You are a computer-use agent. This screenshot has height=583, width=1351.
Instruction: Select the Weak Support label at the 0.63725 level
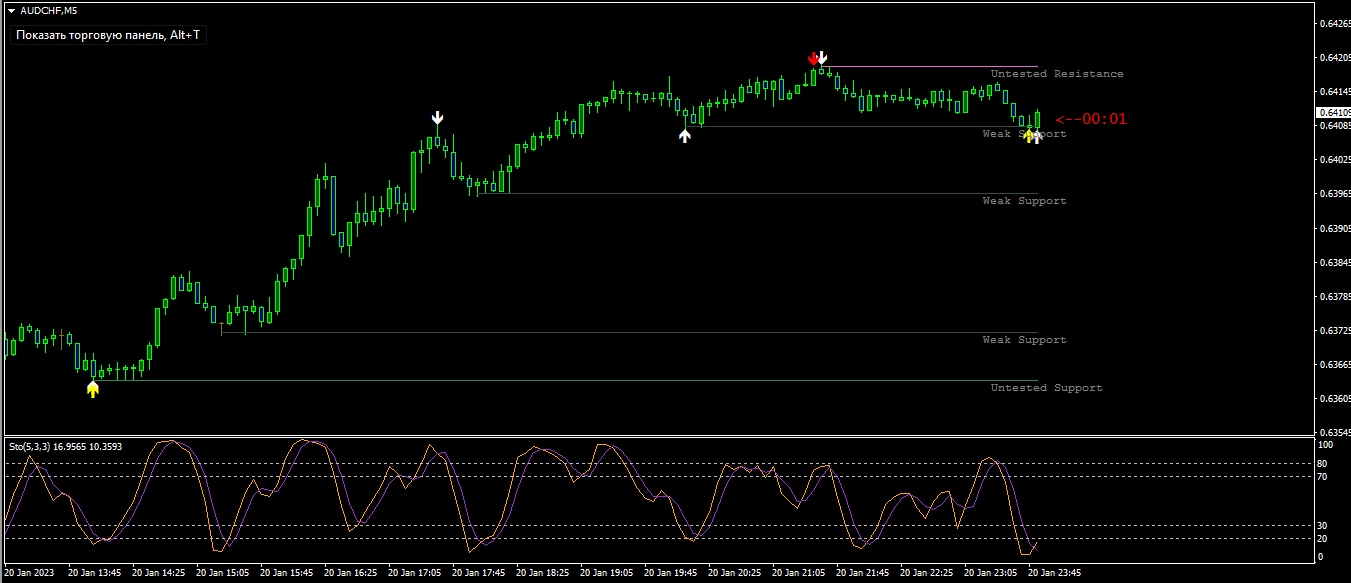coord(1025,340)
